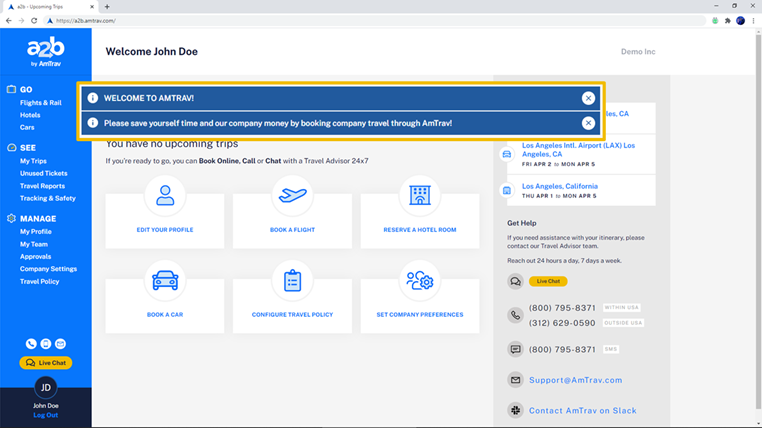Screen dimensions: 762x428
Task: Dismiss the Welcome to AmTrav banner
Action: [x=588, y=98]
